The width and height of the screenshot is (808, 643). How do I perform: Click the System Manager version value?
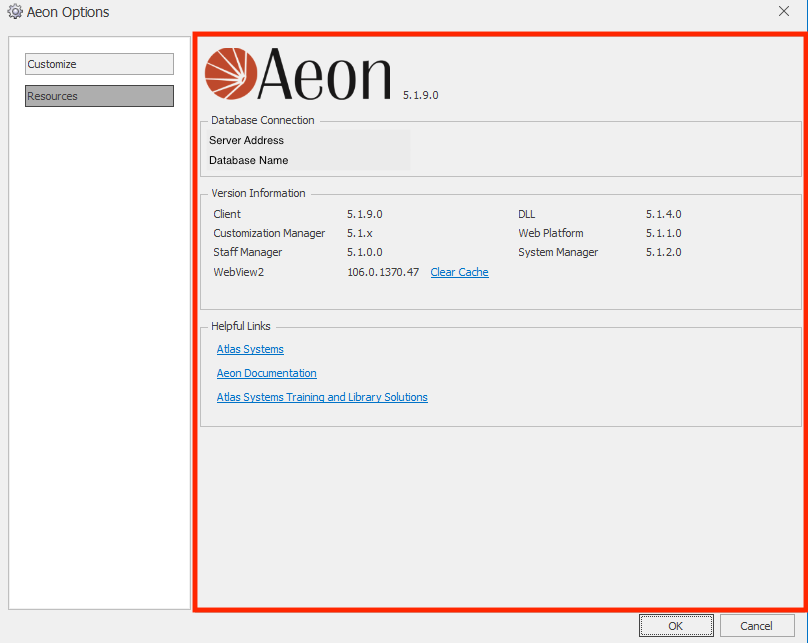click(663, 252)
